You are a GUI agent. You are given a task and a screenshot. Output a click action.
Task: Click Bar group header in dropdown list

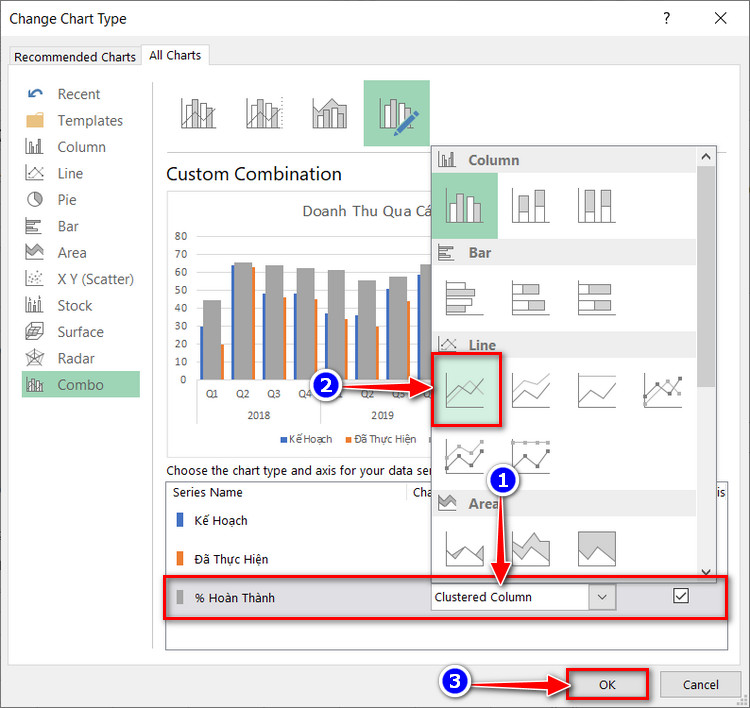(x=564, y=253)
